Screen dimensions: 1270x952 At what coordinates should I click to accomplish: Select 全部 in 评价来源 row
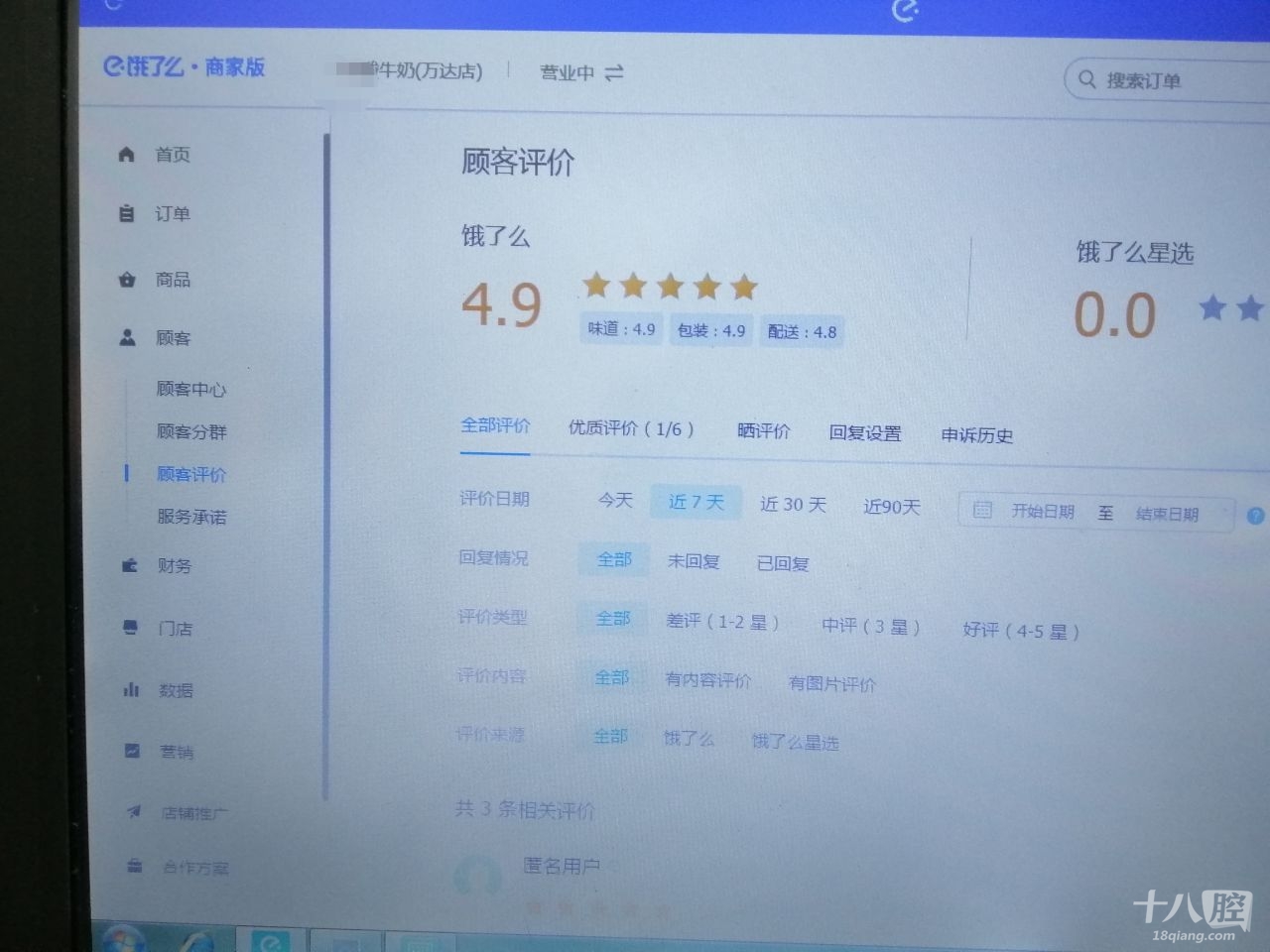tap(610, 736)
